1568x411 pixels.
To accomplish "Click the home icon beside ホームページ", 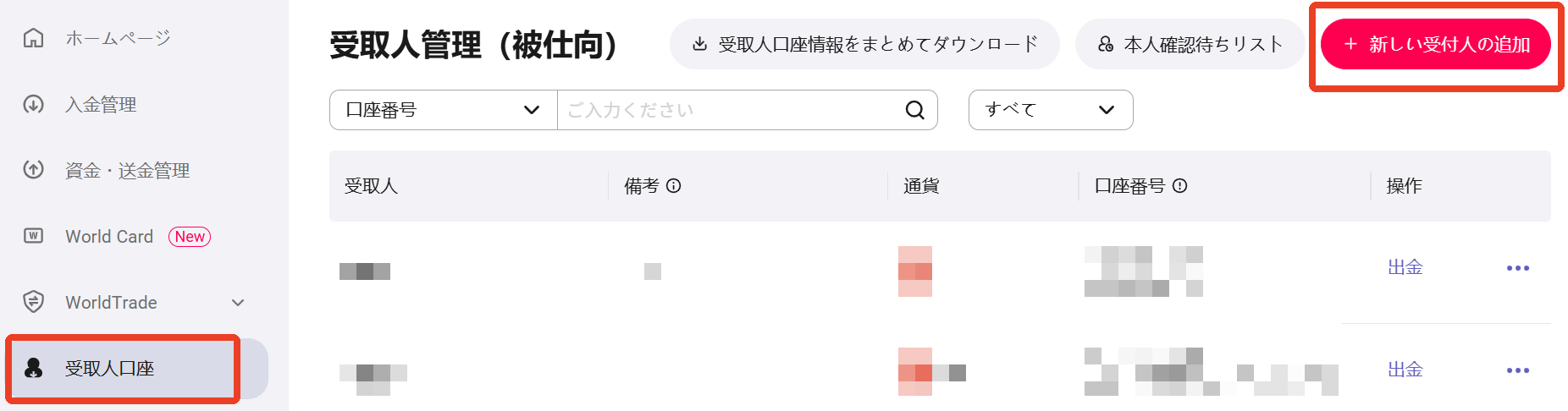I will (33, 38).
